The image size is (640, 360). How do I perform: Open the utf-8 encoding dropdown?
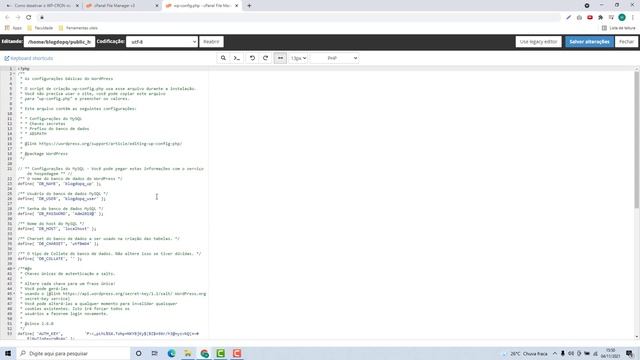162,42
